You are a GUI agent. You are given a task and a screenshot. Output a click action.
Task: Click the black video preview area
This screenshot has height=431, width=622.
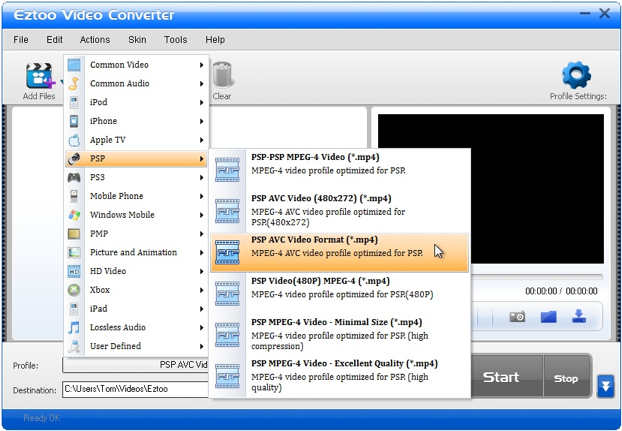[x=491, y=189]
